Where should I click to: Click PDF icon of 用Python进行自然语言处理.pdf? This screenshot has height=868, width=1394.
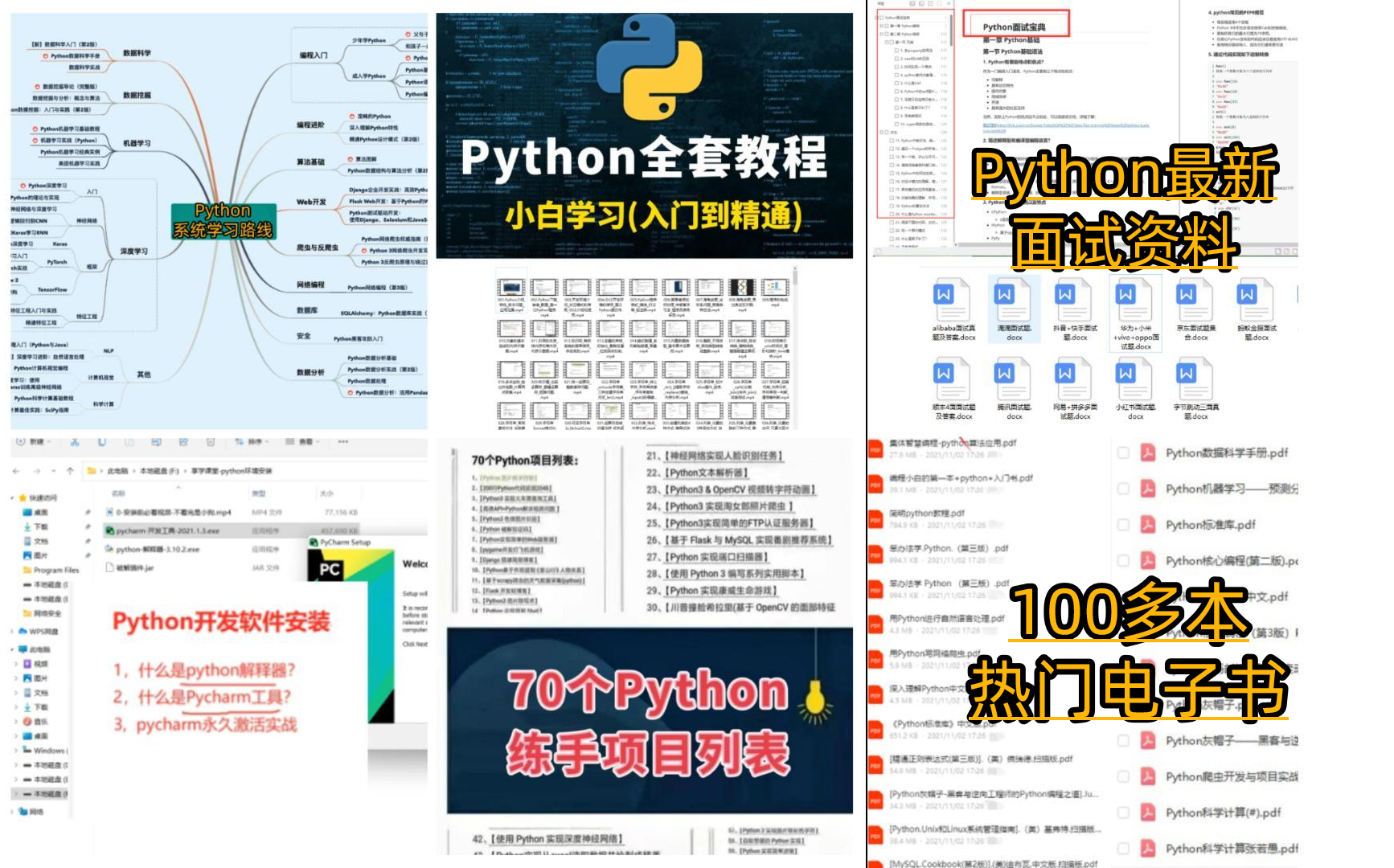click(875, 624)
